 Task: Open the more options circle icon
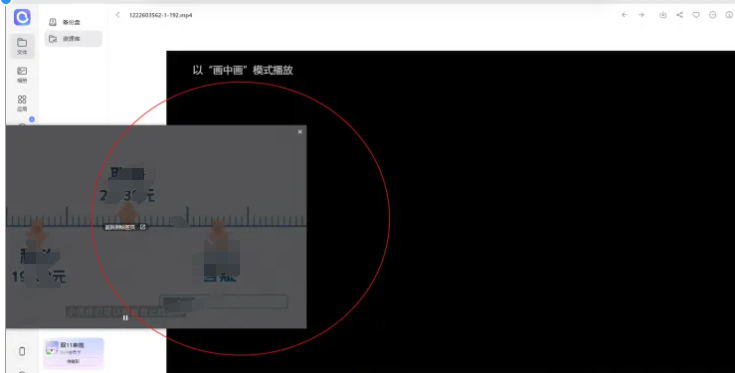pyautogui.click(x=712, y=15)
